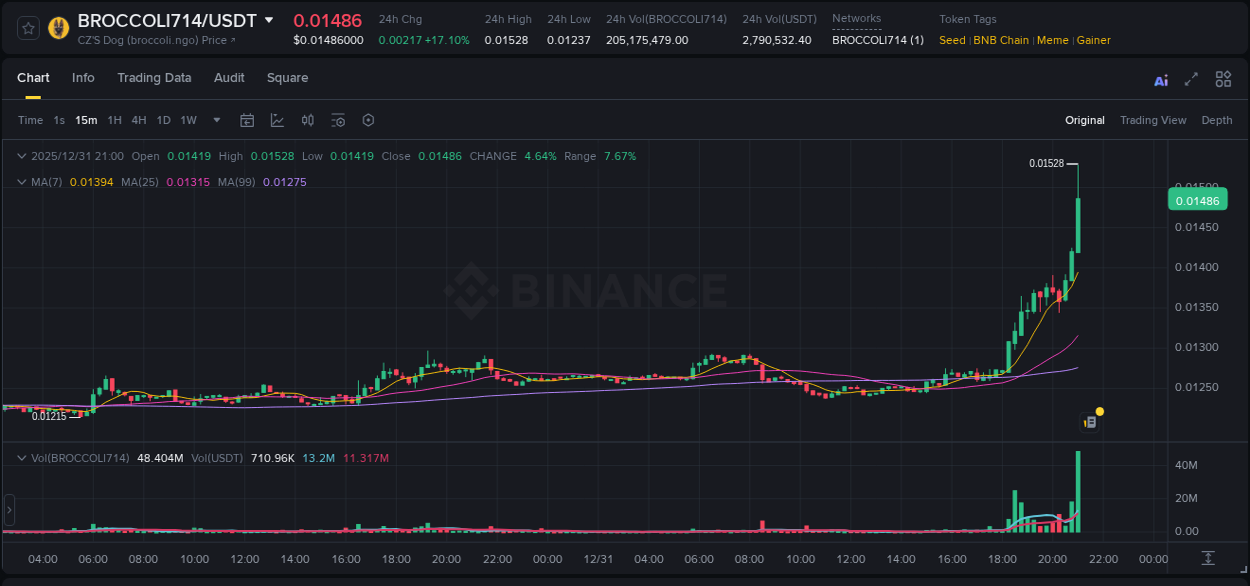The height and width of the screenshot is (586, 1250).
Task: Change the chart style via the line-chart icon
Action: [277, 119]
